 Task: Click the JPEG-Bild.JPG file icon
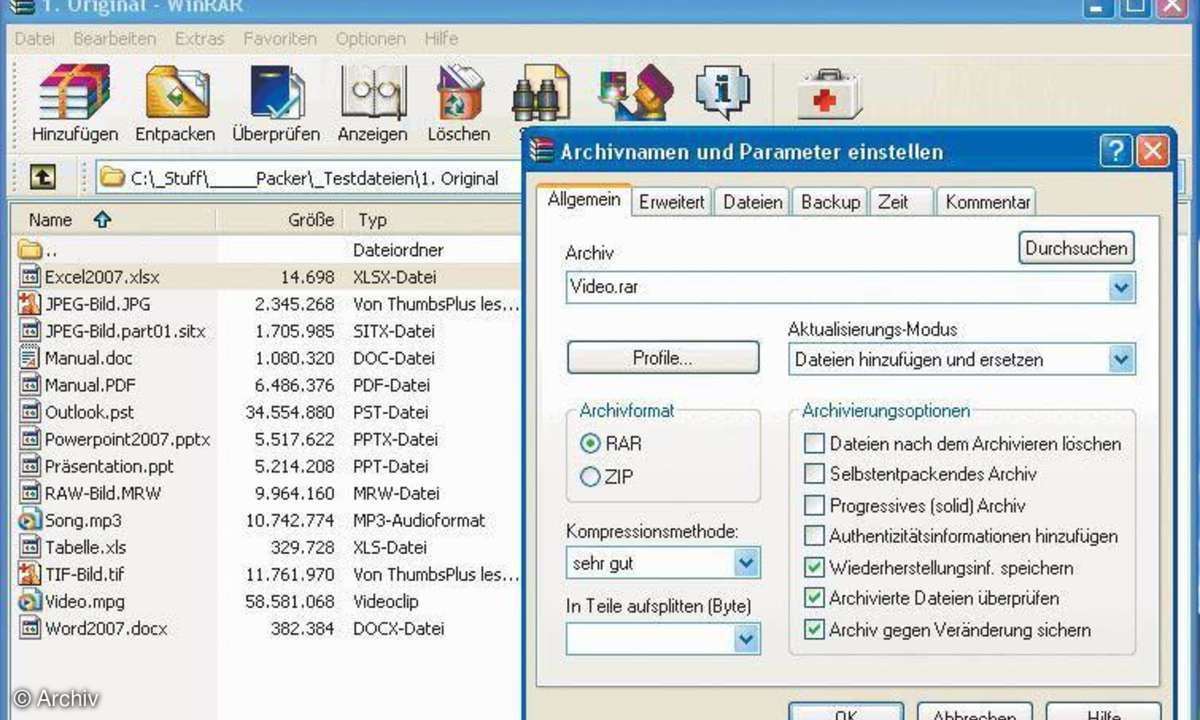(x=29, y=304)
